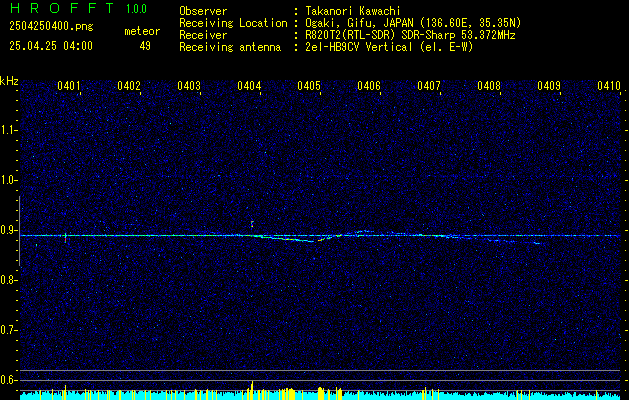Viewport: 629px width, 400px height.
Task: Click the 0408 time marker
Action: click(x=489, y=85)
